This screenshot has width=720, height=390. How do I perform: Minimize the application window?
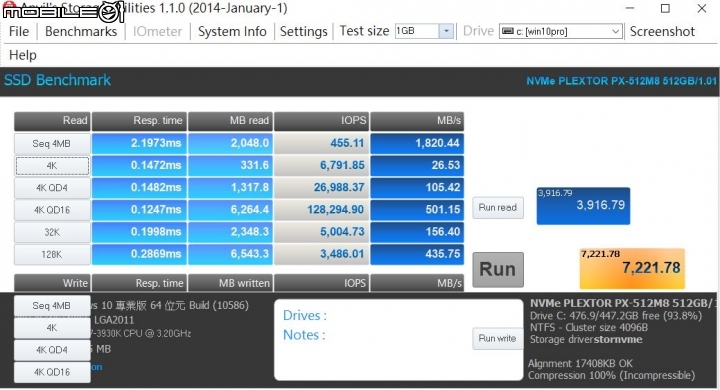pos(630,8)
